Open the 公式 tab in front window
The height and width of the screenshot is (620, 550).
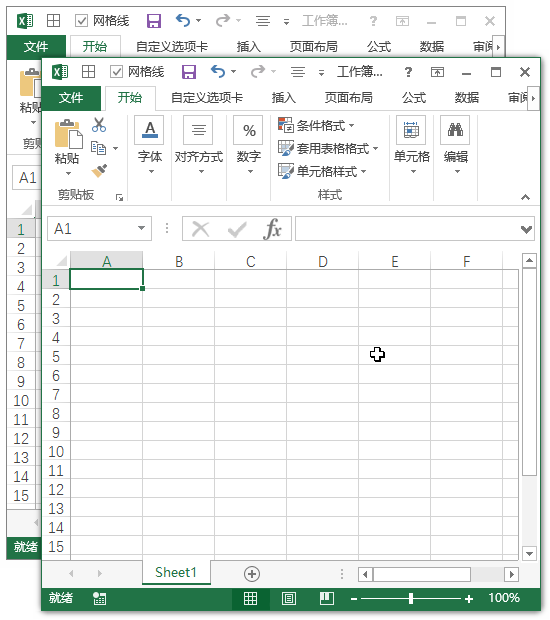point(414,97)
